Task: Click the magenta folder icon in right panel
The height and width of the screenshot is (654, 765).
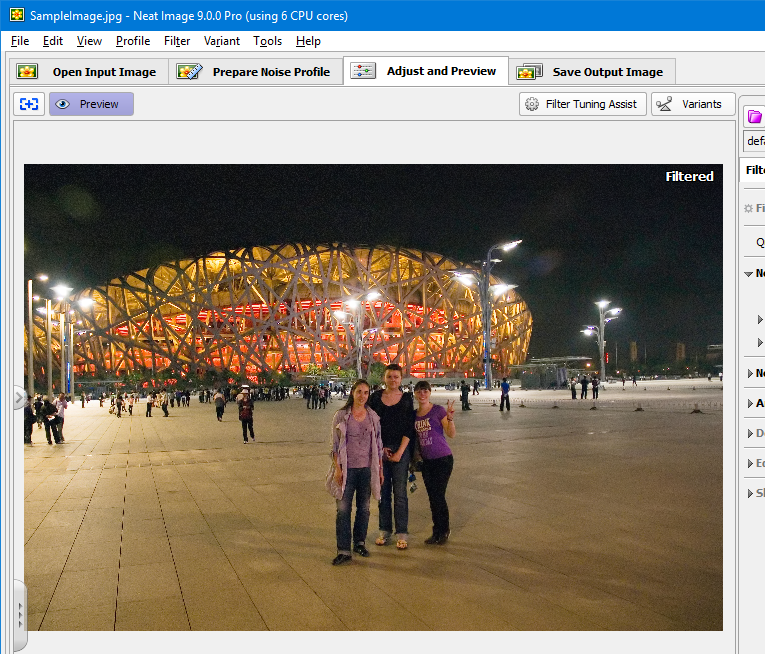Action: pyautogui.click(x=754, y=117)
